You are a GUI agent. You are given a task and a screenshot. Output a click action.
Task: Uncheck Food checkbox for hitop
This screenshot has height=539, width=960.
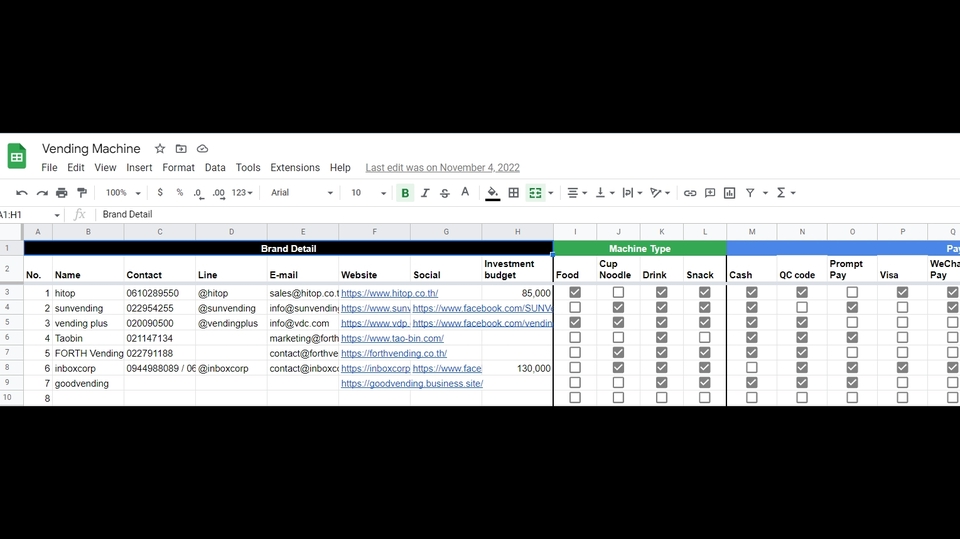[575, 293]
